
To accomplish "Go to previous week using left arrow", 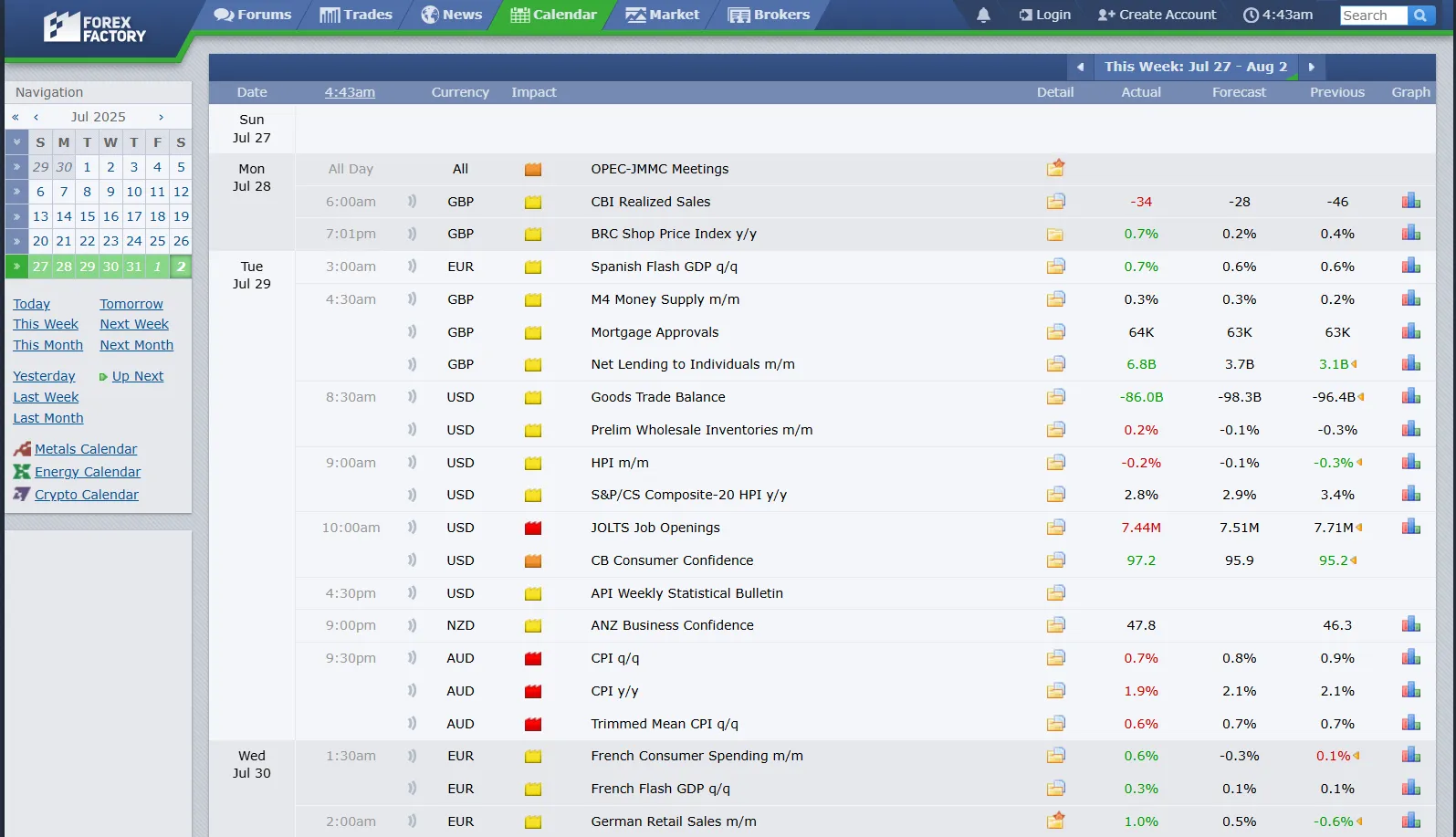I will pyautogui.click(x=1080, y=67).
